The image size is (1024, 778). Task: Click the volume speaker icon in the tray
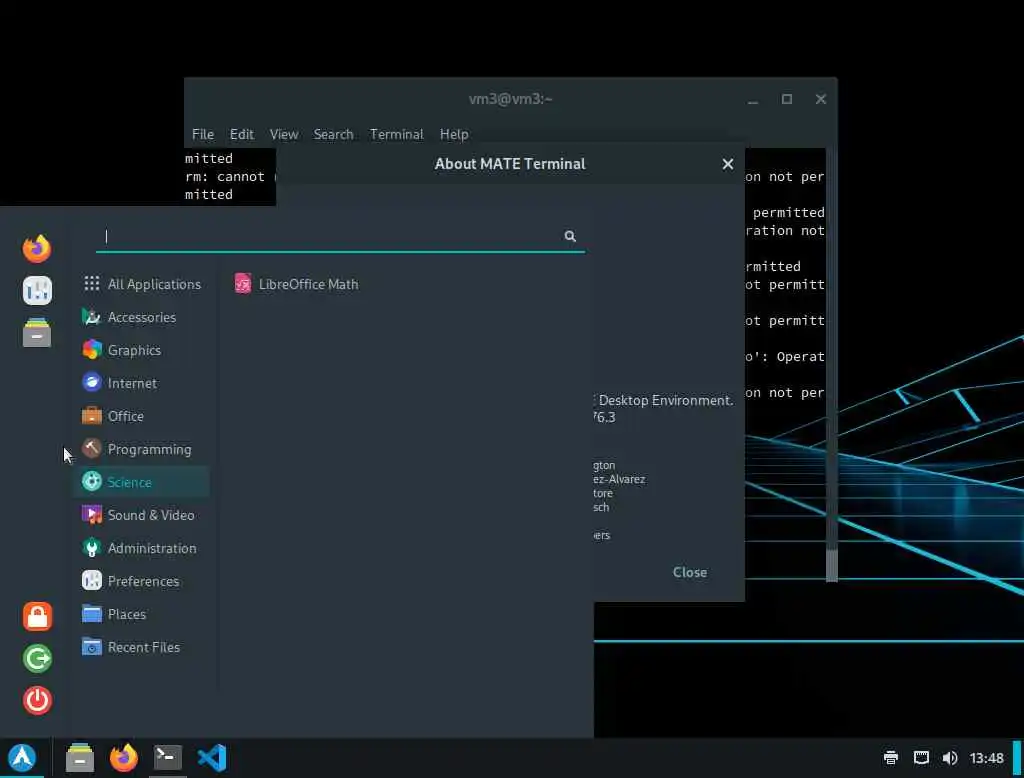click(950, 758)
